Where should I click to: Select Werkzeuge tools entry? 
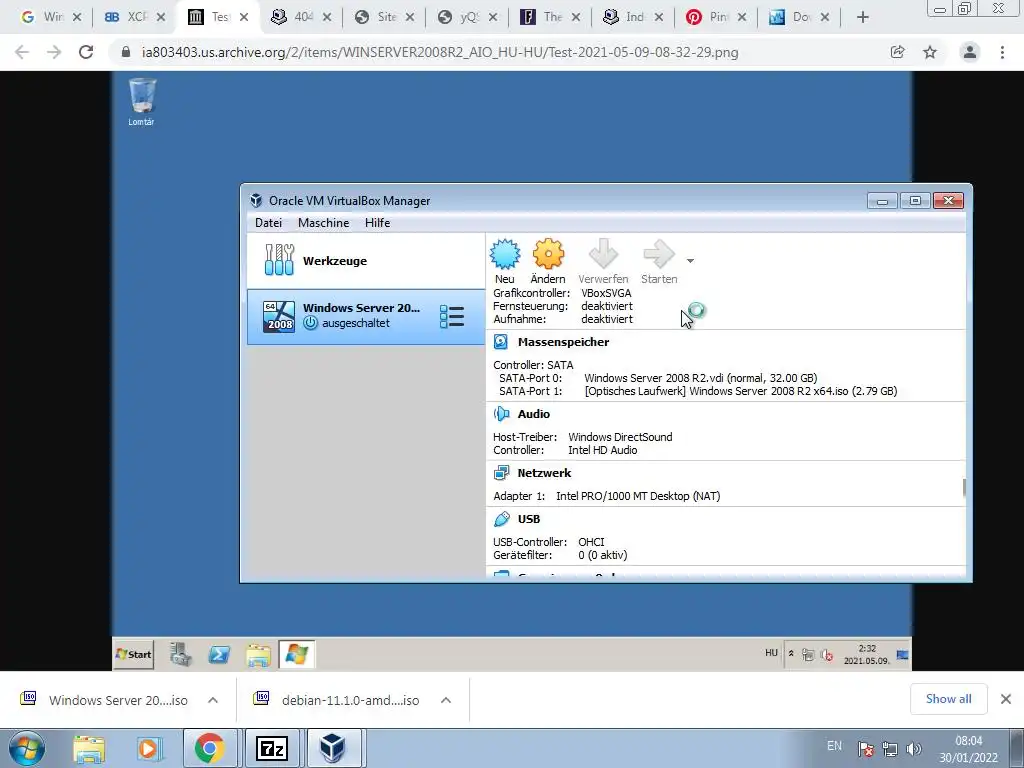point(366,261)
